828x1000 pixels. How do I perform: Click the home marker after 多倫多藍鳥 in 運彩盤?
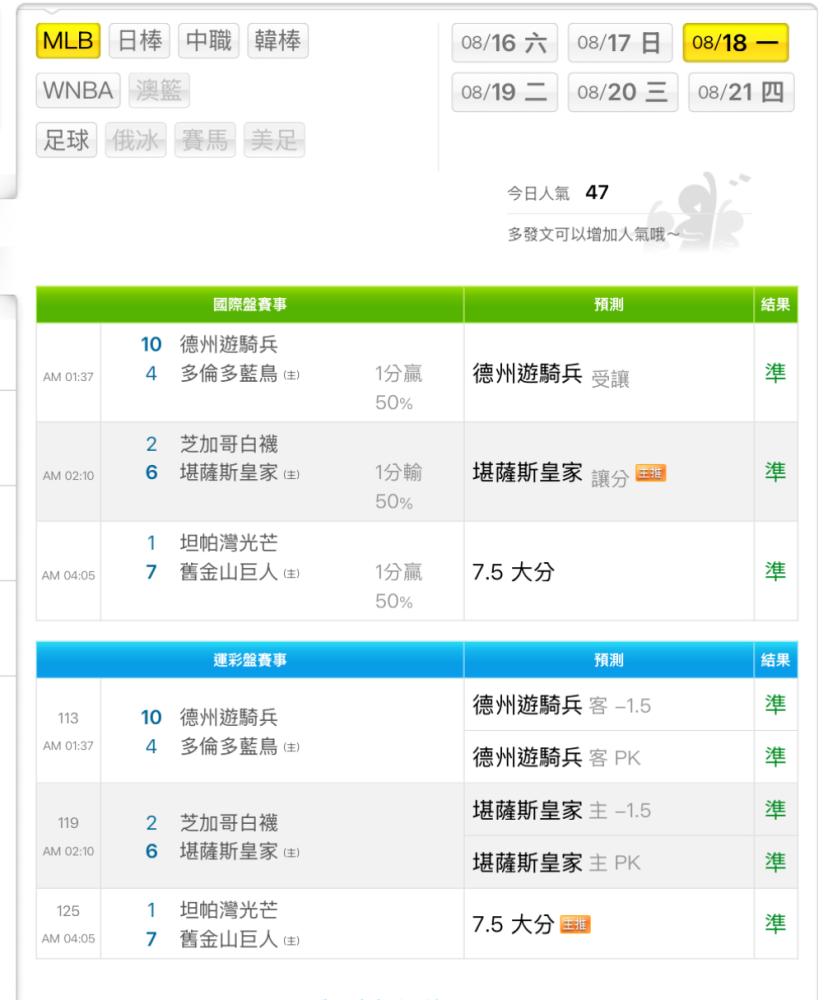292,747
